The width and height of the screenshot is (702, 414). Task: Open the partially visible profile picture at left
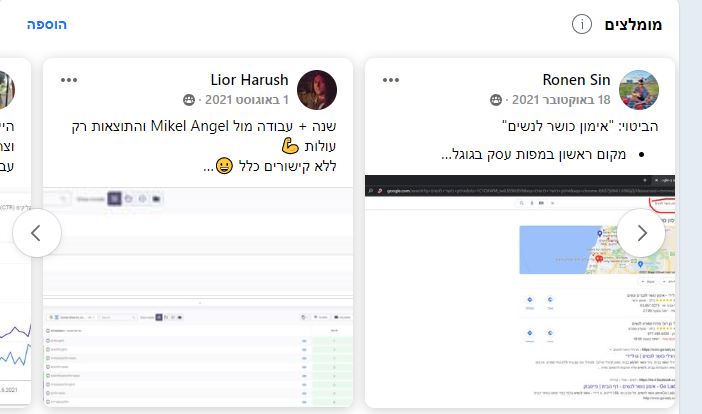(7, 90)
